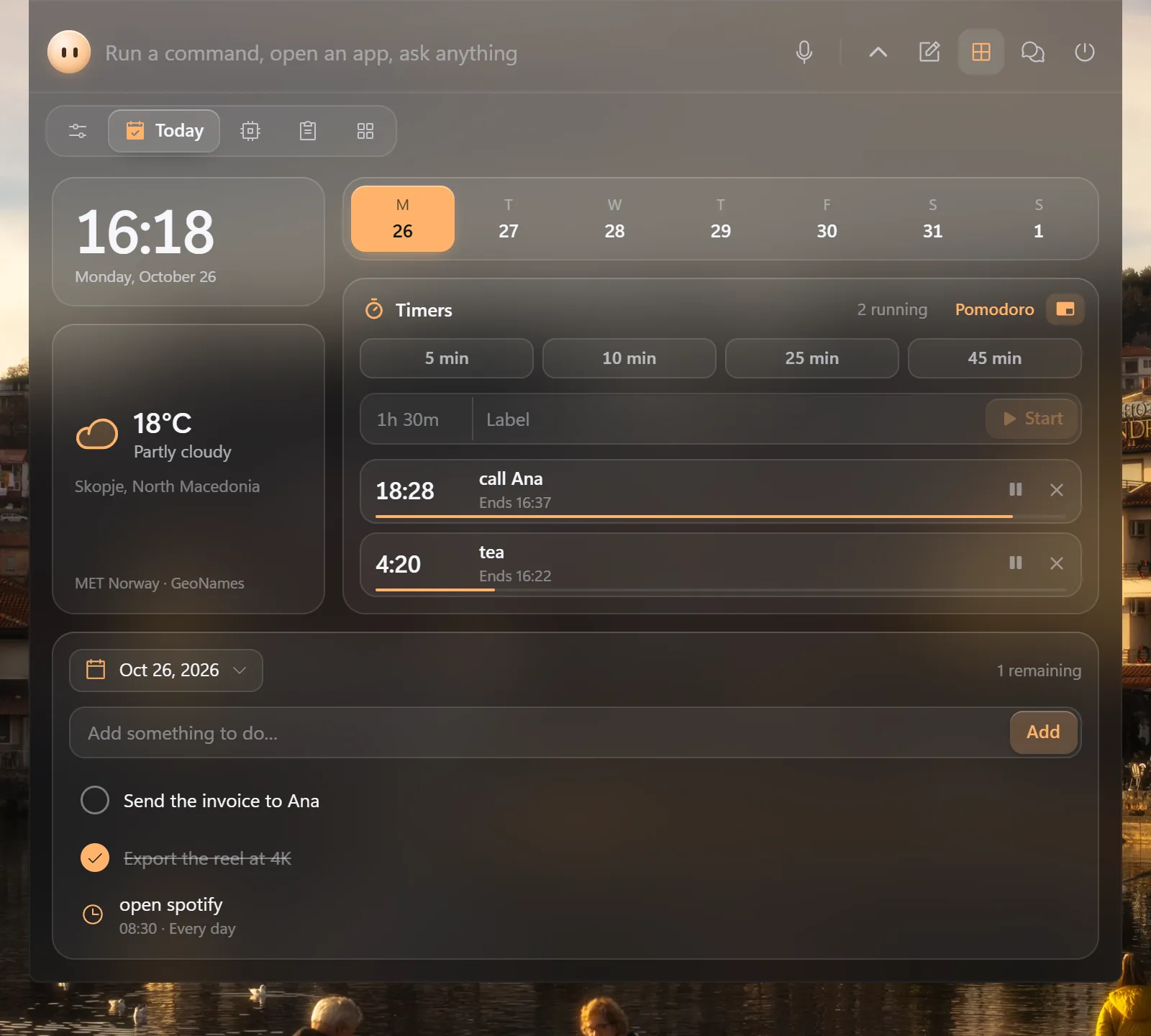Switch to the processor chip tab

(x=250, y=131)
